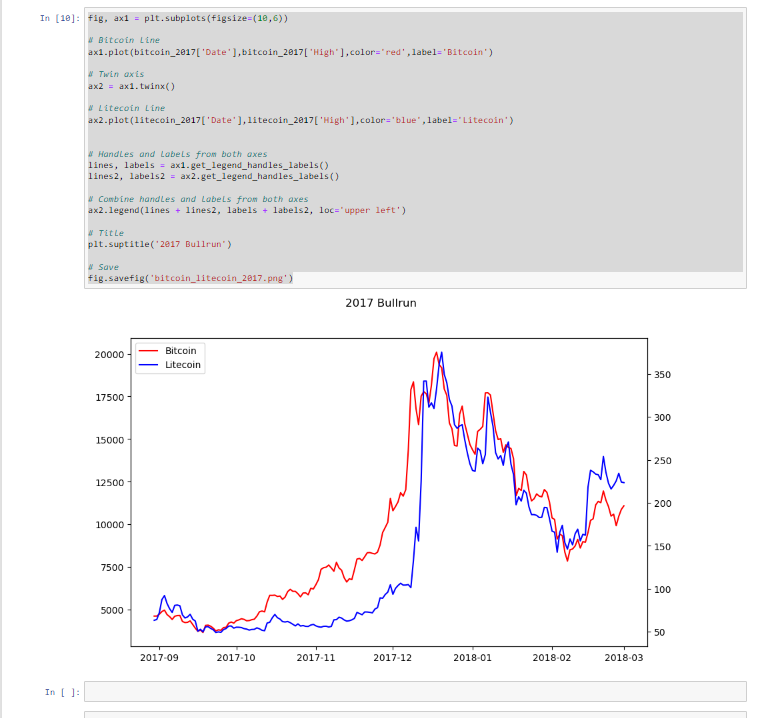Click the 250 right axis label
762x718 pixels.
click(x=662, y=460)
